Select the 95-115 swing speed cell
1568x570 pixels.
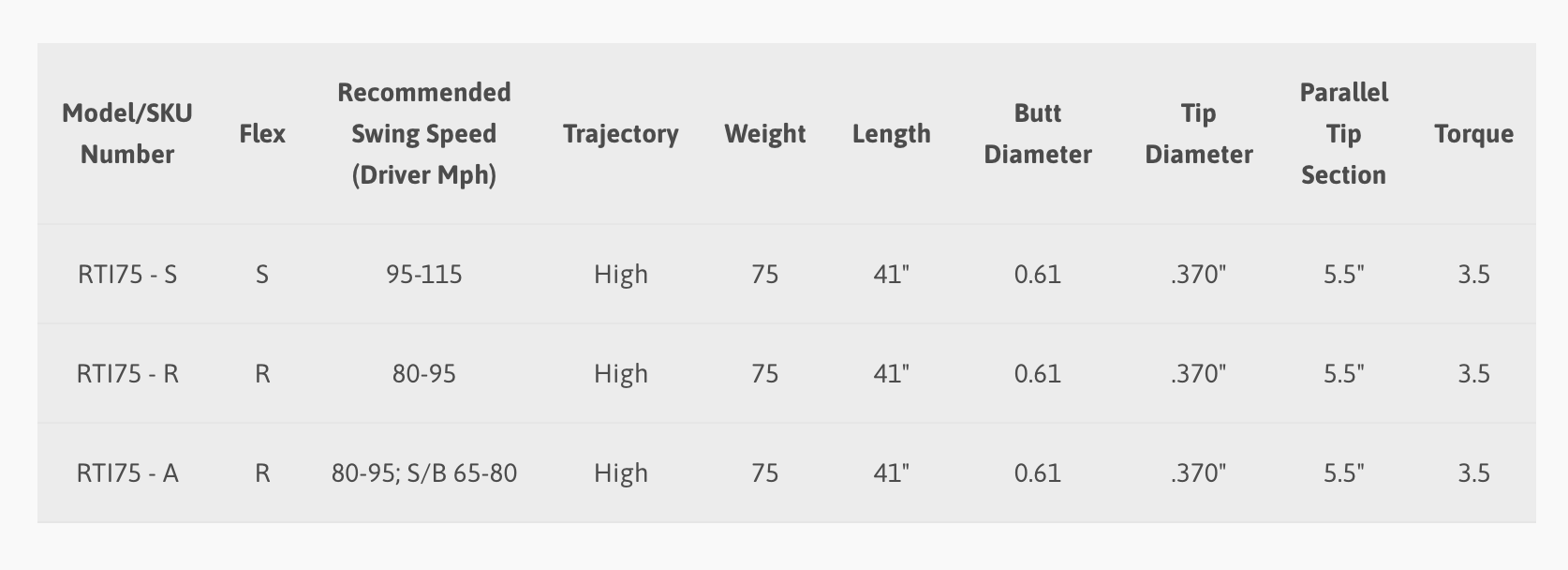pos(424,274)
